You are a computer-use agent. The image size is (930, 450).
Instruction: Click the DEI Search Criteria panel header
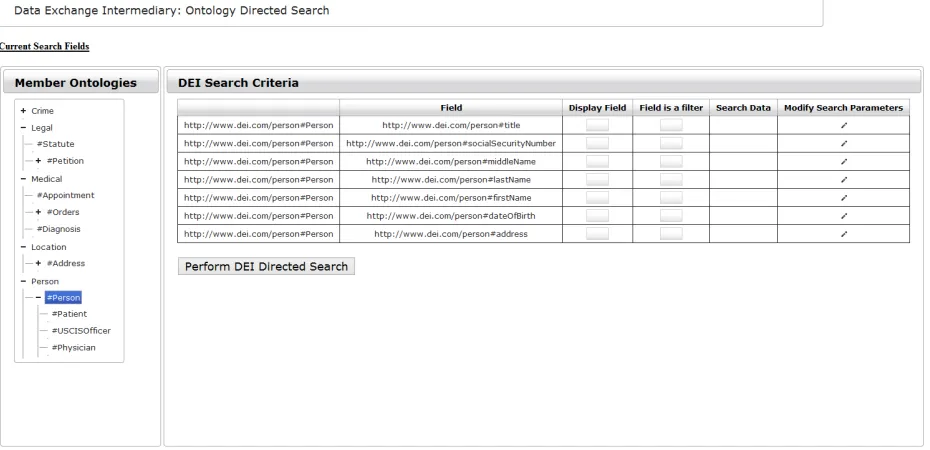tap(543, 82)
